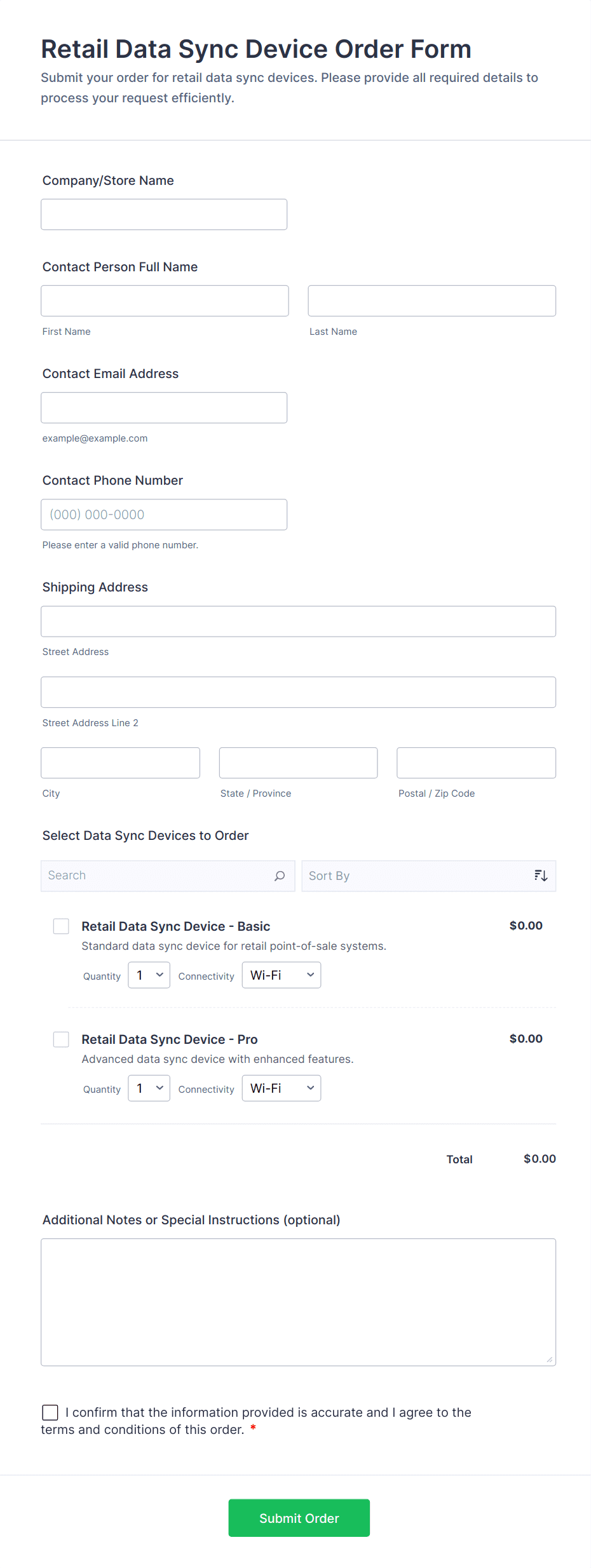Tick the terms and conditions confirmation checkbox
591x1568 pixels.
point(50,1412)
